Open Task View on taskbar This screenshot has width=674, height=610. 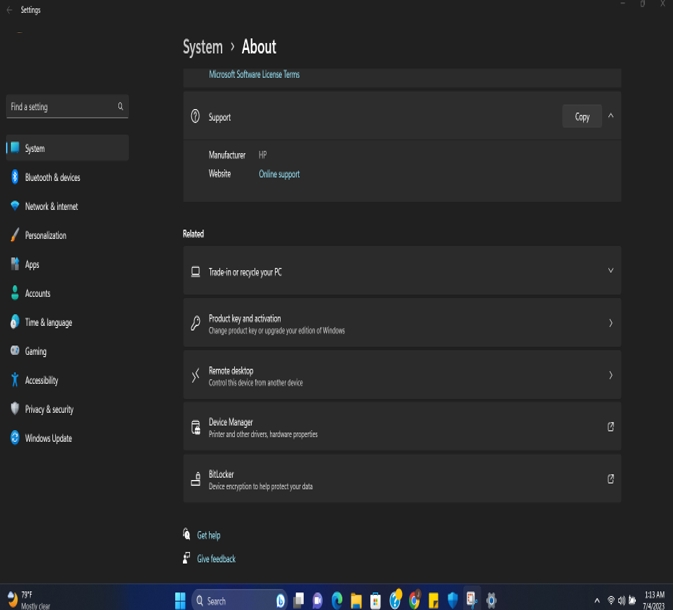pyautogui.click(x=299, y=600)
